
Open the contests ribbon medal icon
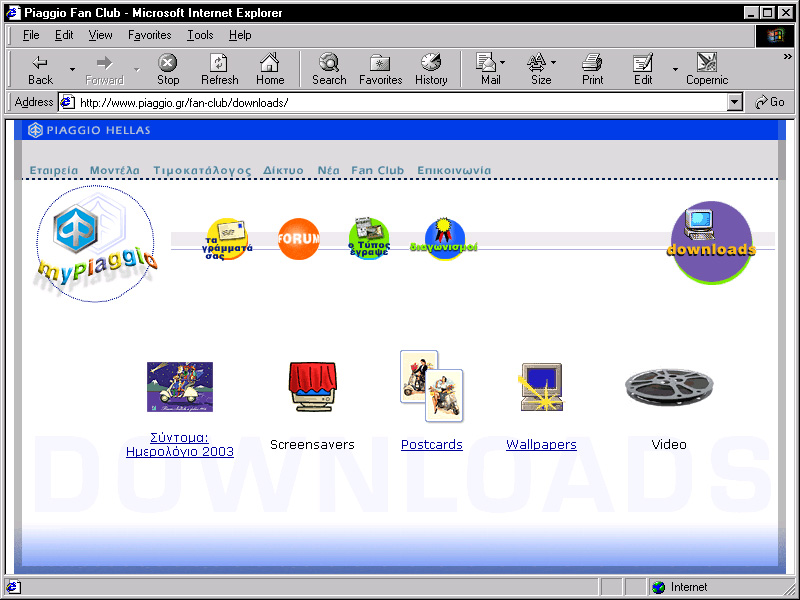[444, 239]
